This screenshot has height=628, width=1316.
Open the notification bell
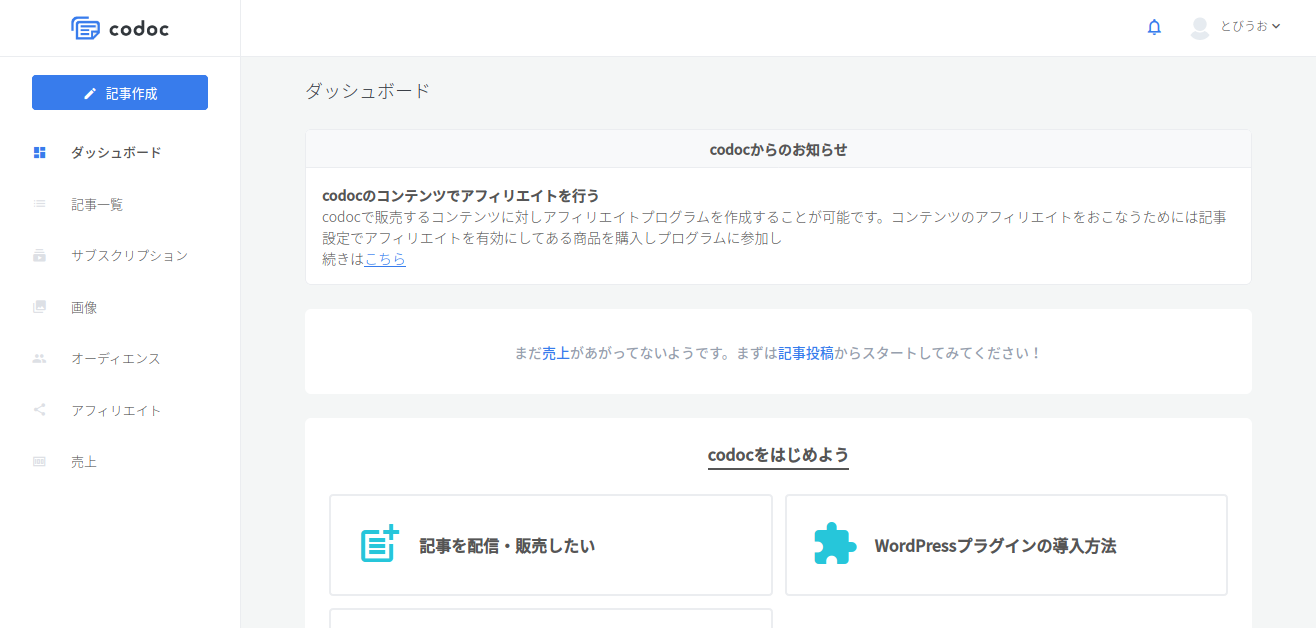[1154, 27]
